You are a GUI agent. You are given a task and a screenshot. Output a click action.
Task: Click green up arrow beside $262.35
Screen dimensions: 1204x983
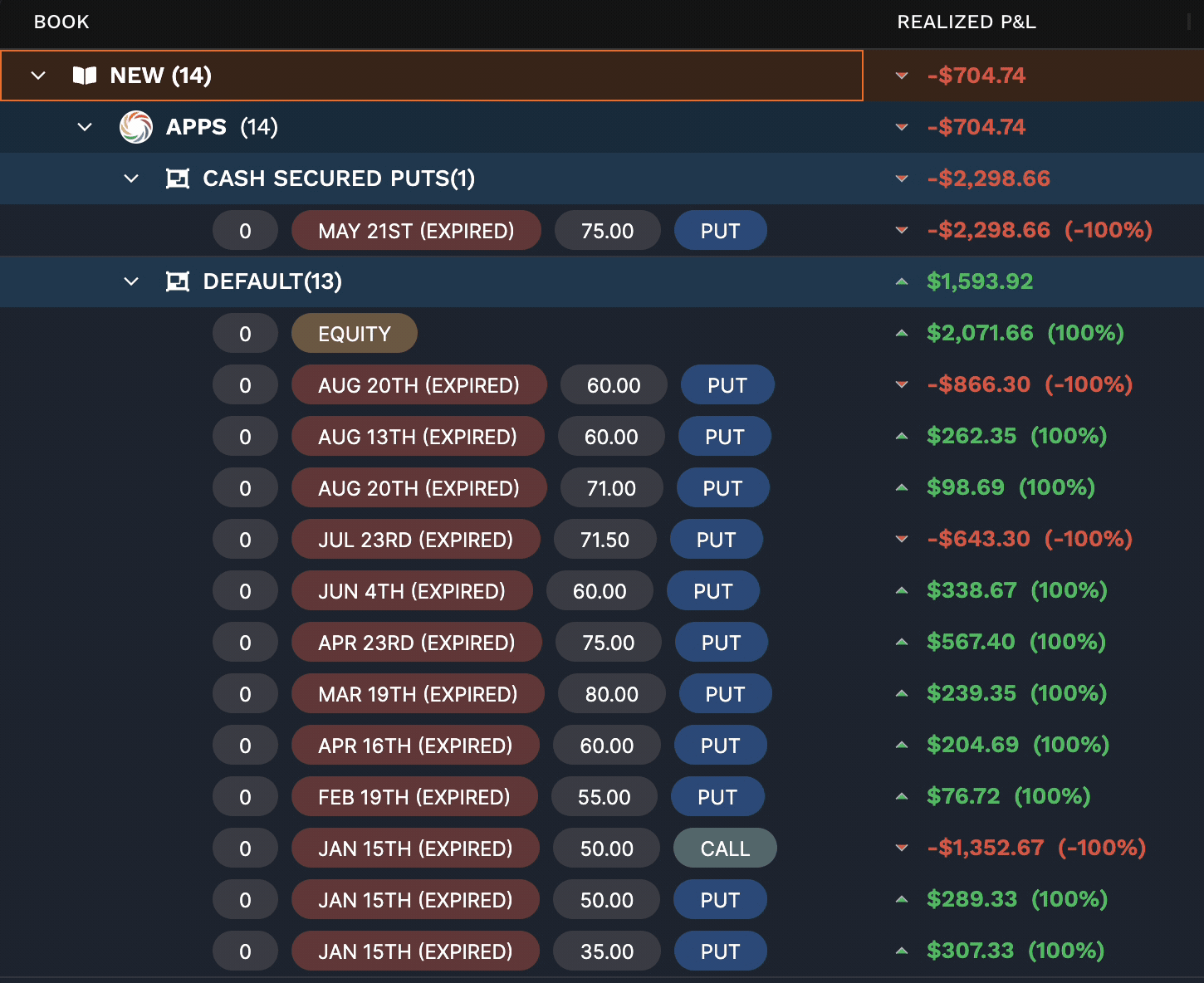click(x=902, y=436)
